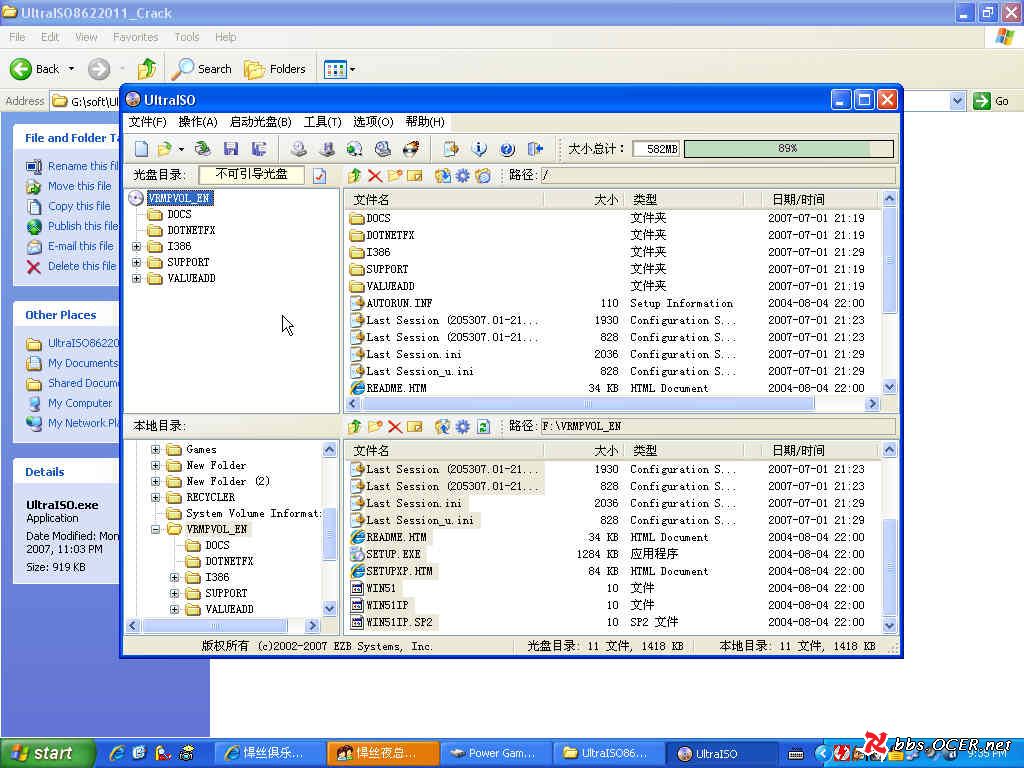The image size is (1024, 768).
Task: Expand New Folder (2) in the local tree
Action: pyautogui.click(x=155, y=481)
